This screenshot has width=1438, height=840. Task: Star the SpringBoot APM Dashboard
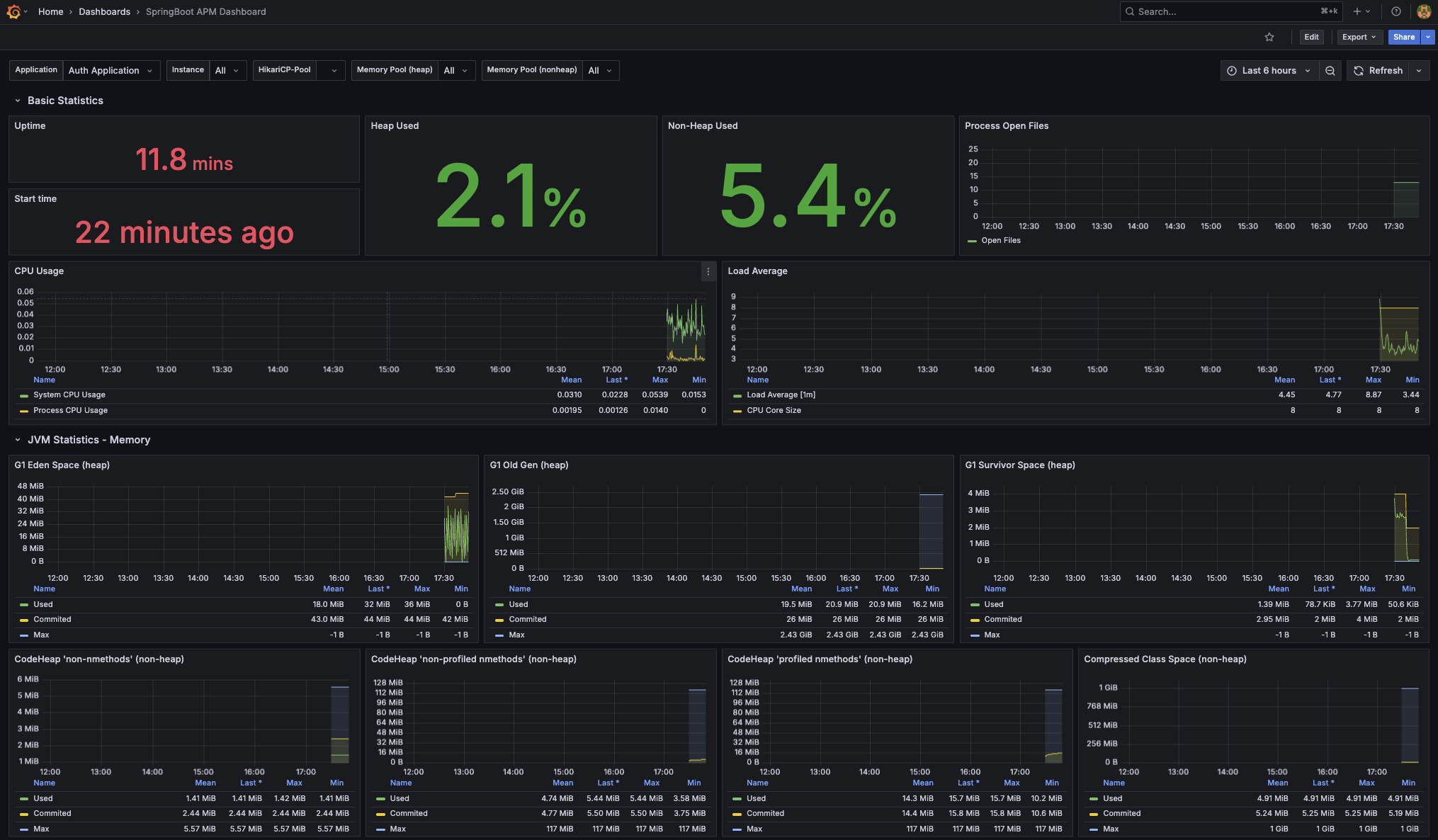point(1269,37)
